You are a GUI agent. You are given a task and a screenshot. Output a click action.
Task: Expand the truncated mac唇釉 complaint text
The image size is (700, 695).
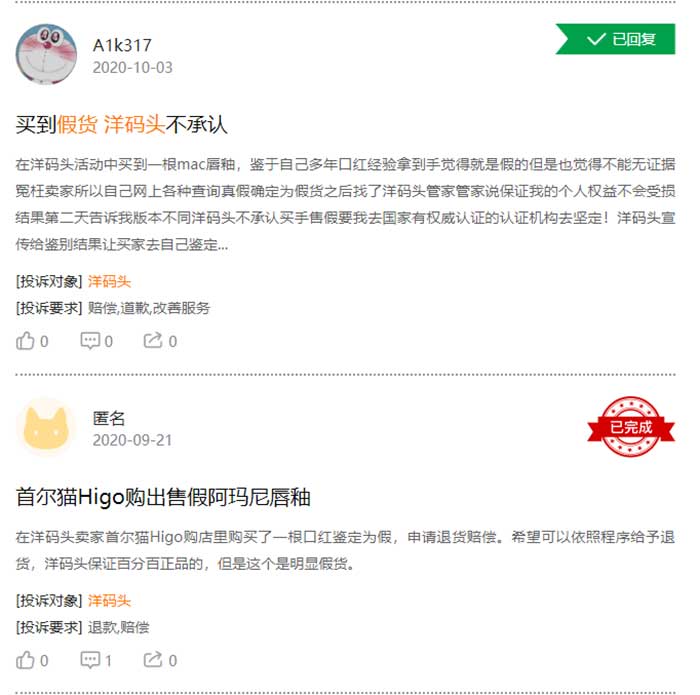345,204
